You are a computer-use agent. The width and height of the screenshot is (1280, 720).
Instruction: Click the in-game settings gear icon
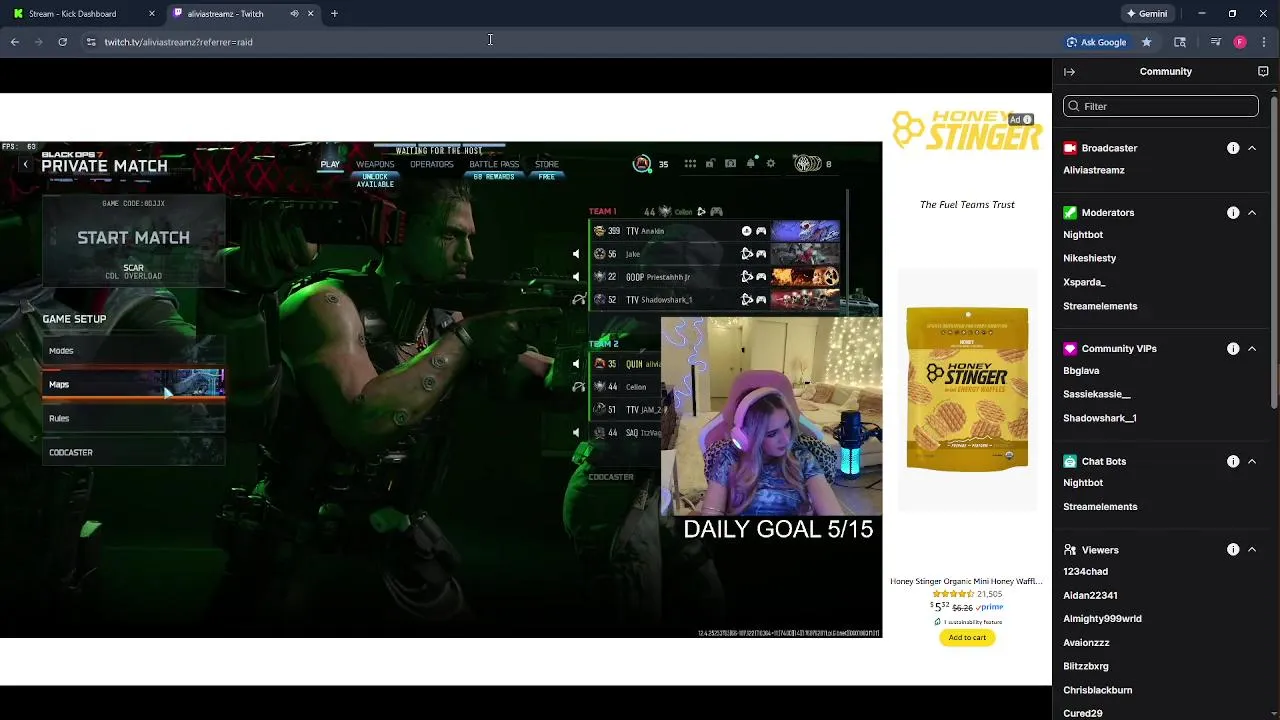770,164
